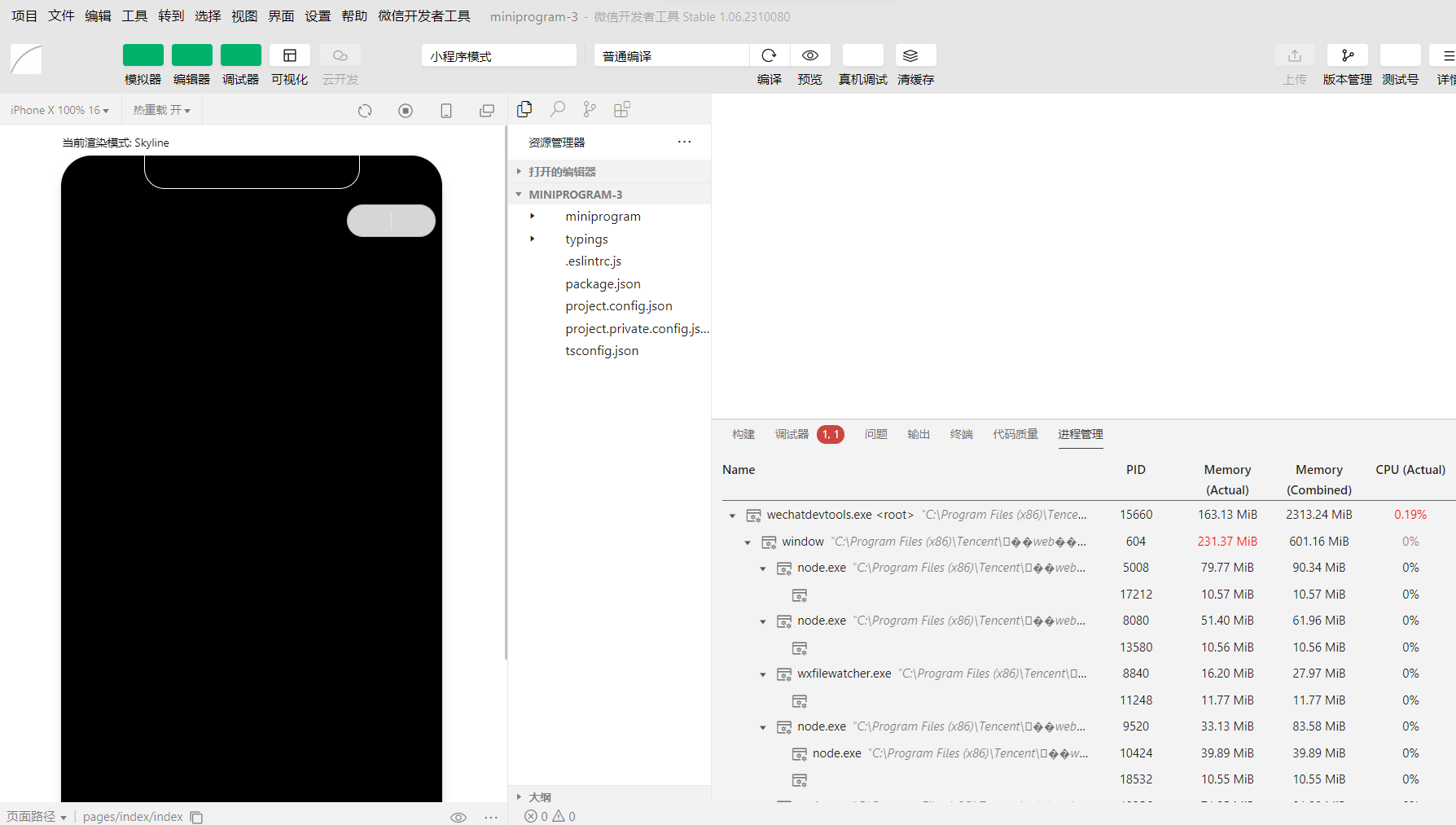Collapse the wechatdevtools.exe root process row
1456x825 pixels.
pyautogui.click(x=732, y=516)
